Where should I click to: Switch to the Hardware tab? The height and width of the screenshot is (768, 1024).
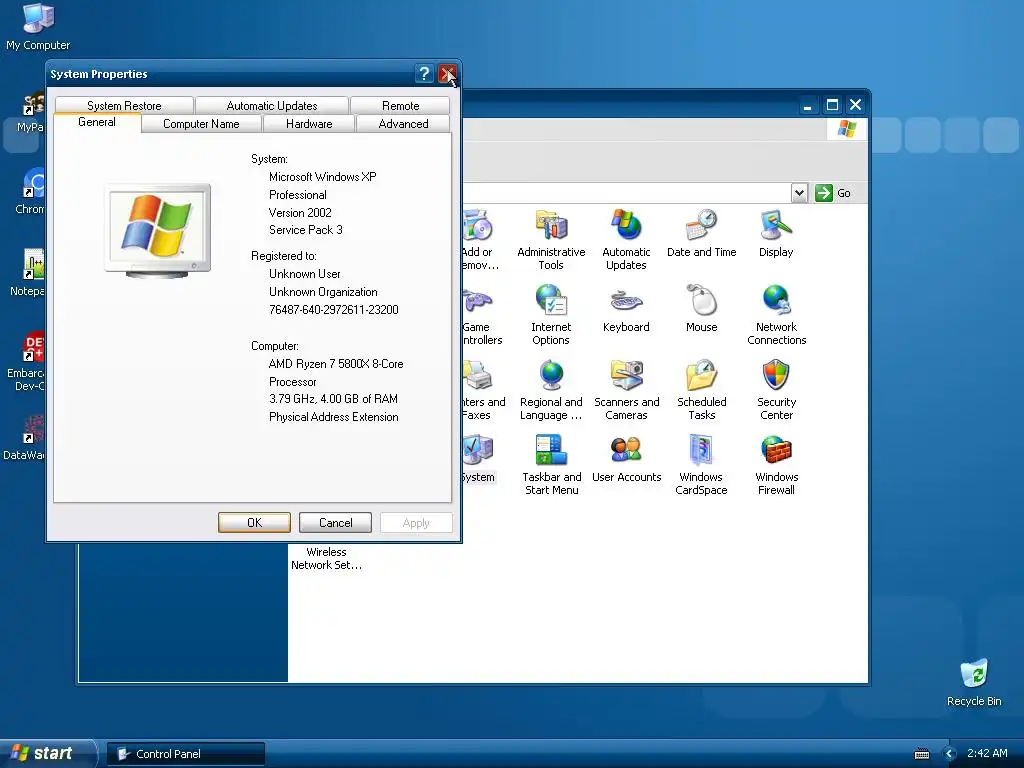[309, 123]
